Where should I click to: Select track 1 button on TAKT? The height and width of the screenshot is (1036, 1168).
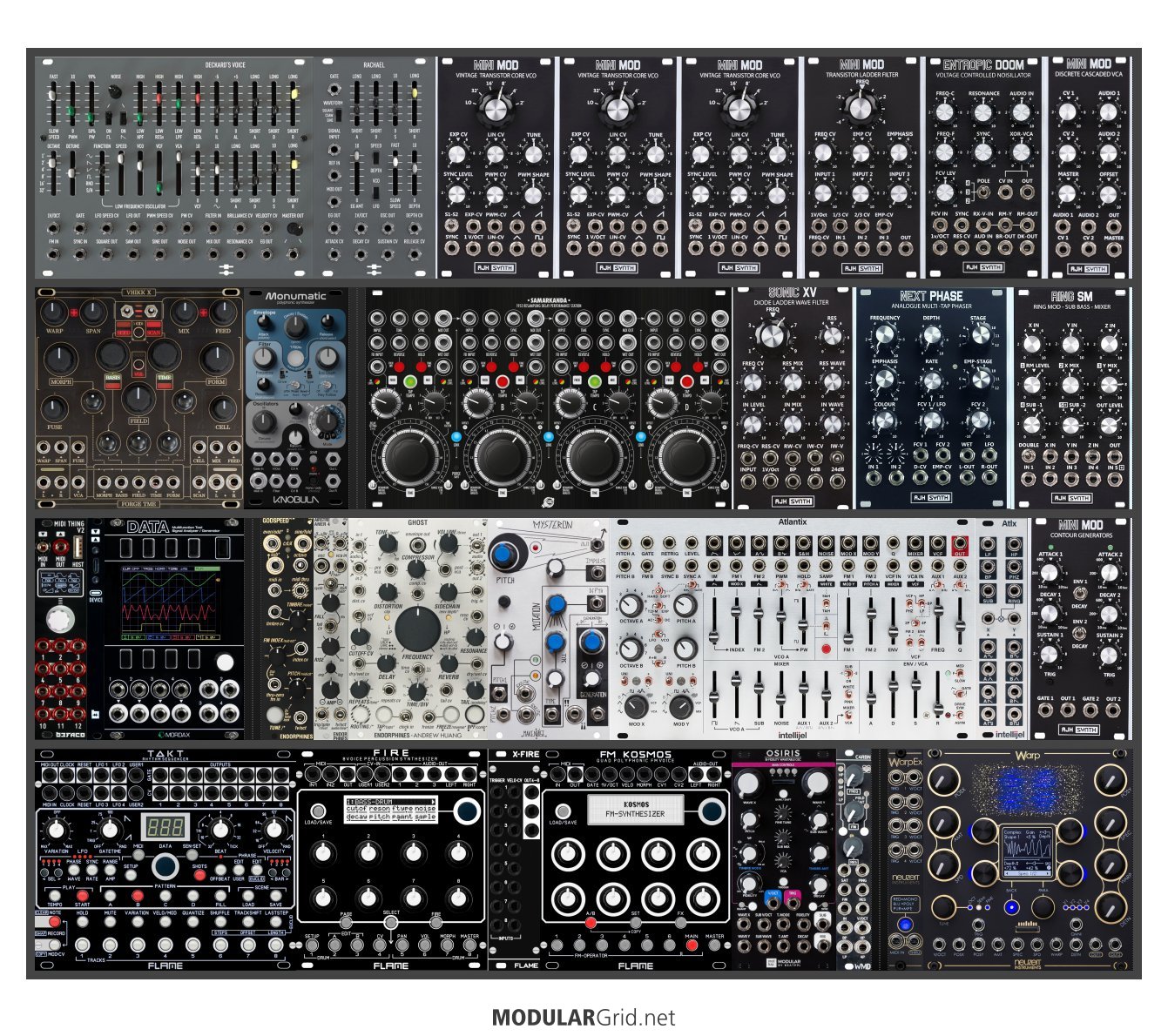83,945
